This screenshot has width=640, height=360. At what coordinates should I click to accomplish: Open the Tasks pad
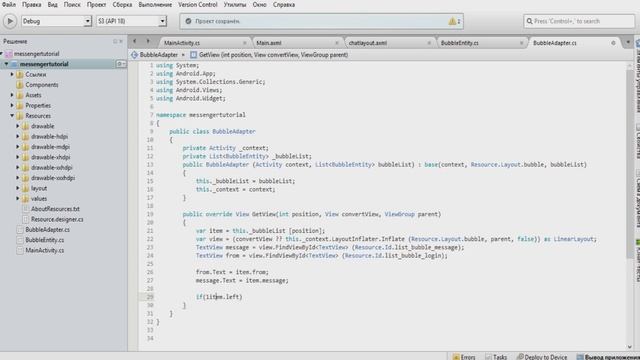click(x=496, y=357)
